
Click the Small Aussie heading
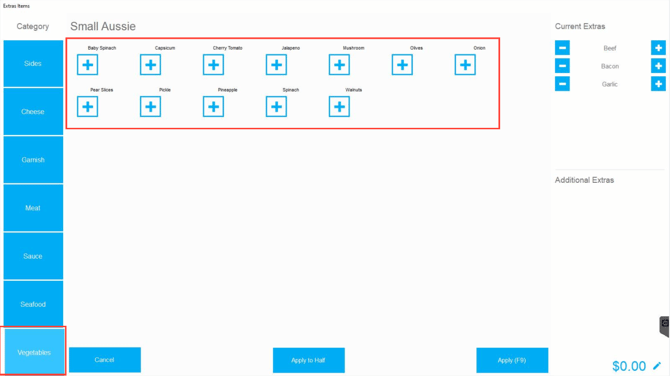103,26
